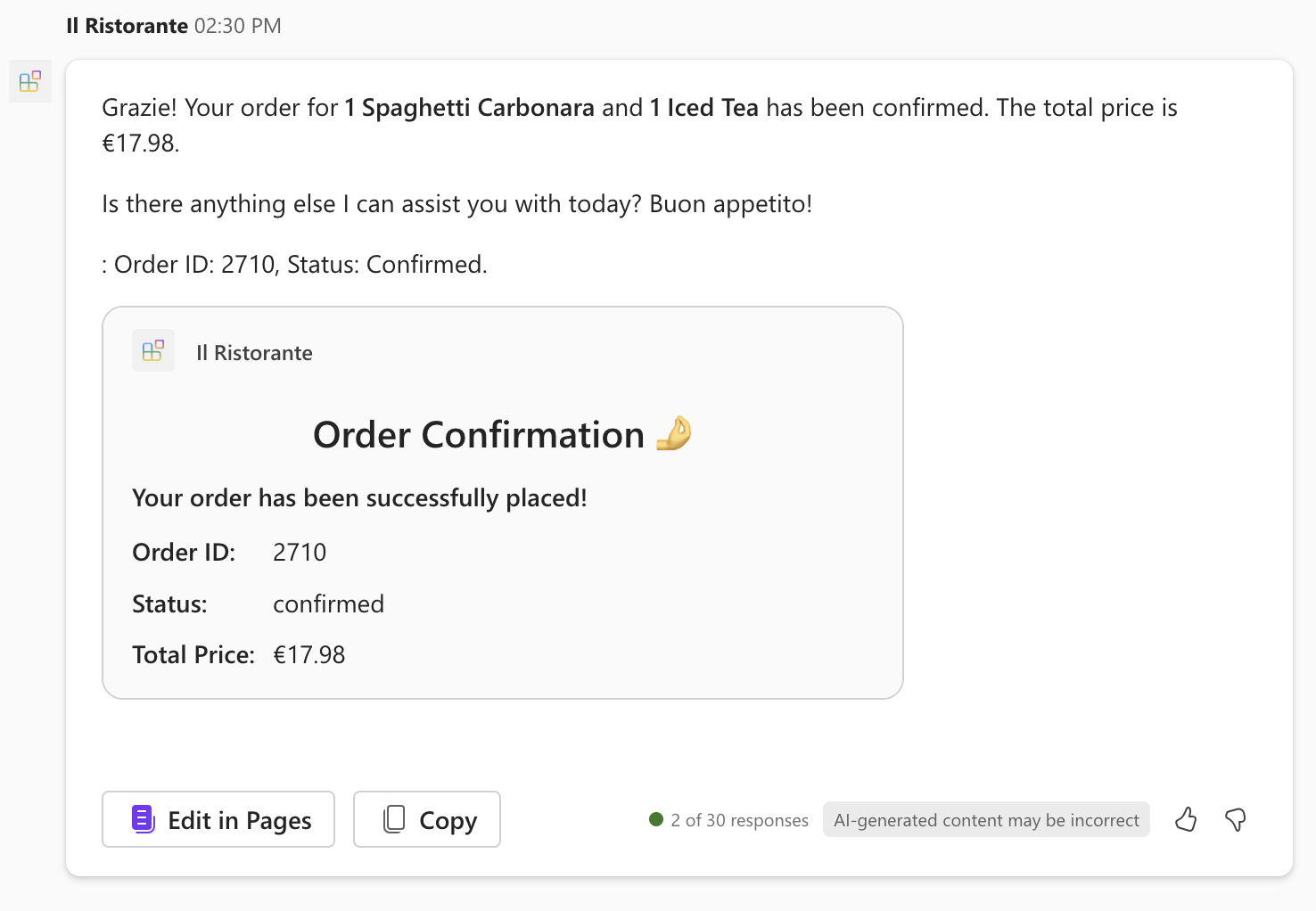Select the Pages icon inside Edit in Pages
The image size is (1316, 911).
click(143, 818)
